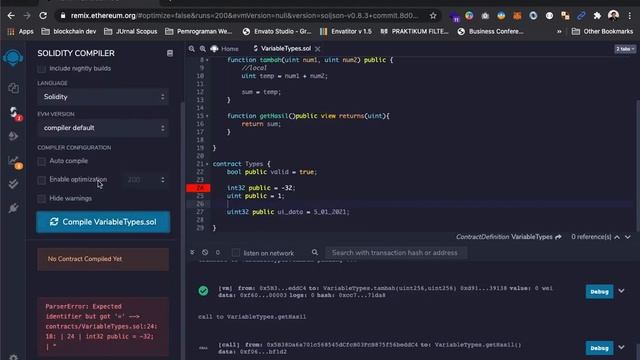Clear the terminal console icon
This screenshot has height=360, width=640.
tap(205, 253)
